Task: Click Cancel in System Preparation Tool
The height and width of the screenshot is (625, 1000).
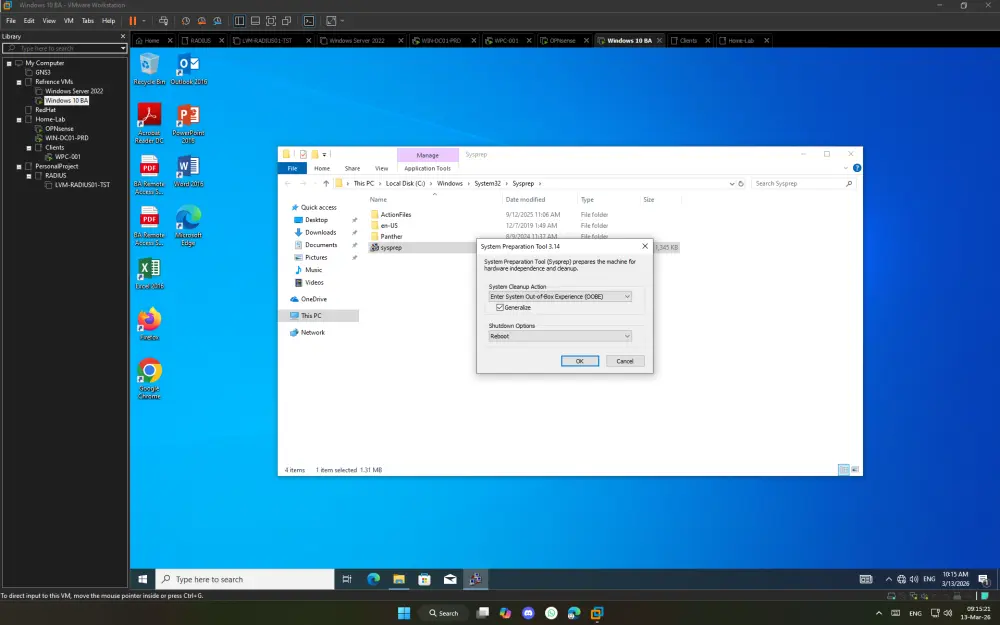Action: coord(624,361)
